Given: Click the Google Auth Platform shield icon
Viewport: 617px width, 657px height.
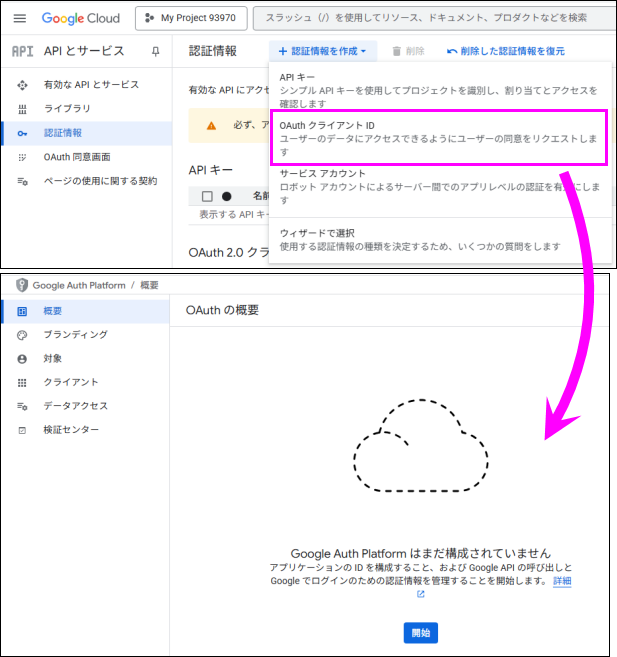Looking at the screenshot, I should click(x=22, y=285).
